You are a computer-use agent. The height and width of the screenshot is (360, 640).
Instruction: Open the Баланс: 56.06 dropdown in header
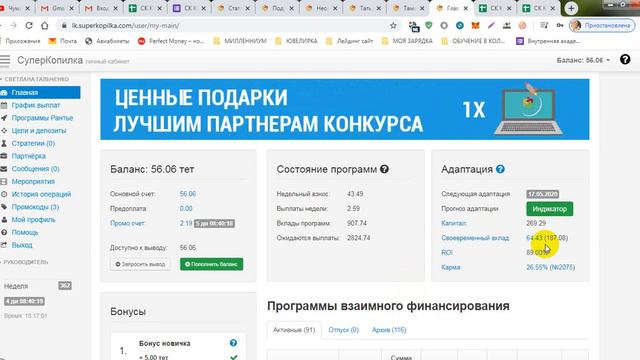click(x=583, y=60)
